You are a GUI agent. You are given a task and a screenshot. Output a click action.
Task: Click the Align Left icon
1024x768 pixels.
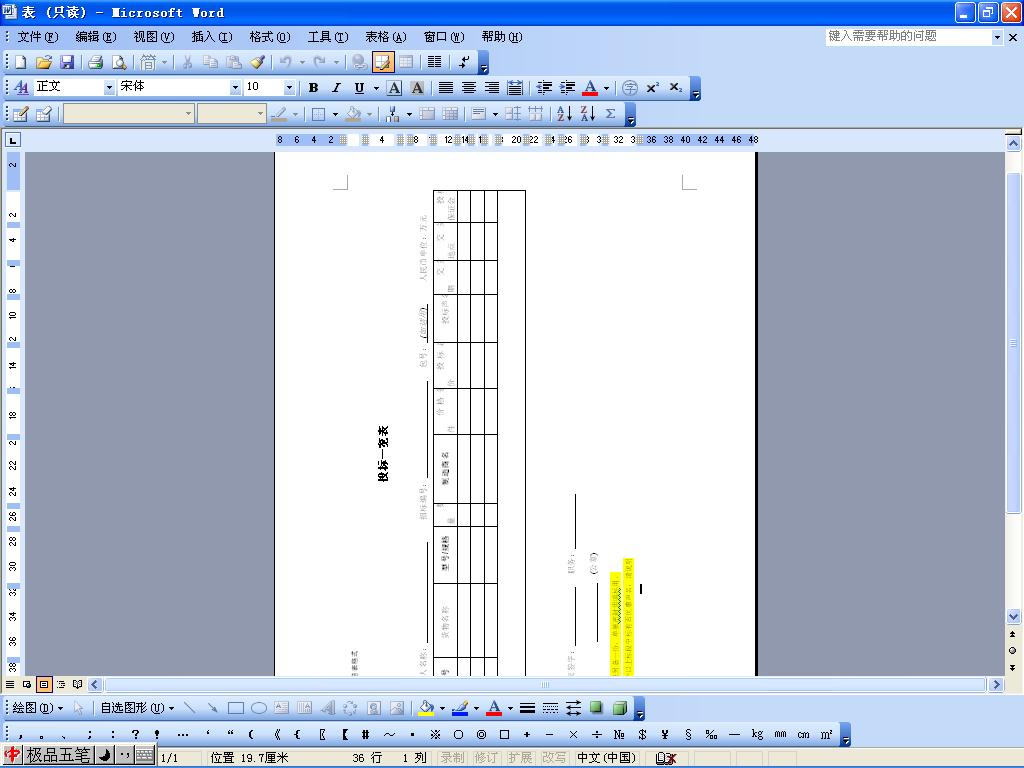pos(445,88)
